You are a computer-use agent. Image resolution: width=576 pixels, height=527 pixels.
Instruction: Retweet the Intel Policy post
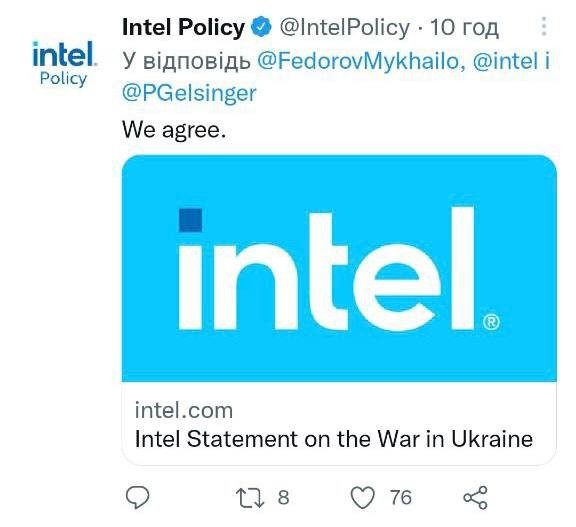coord(250,498)
